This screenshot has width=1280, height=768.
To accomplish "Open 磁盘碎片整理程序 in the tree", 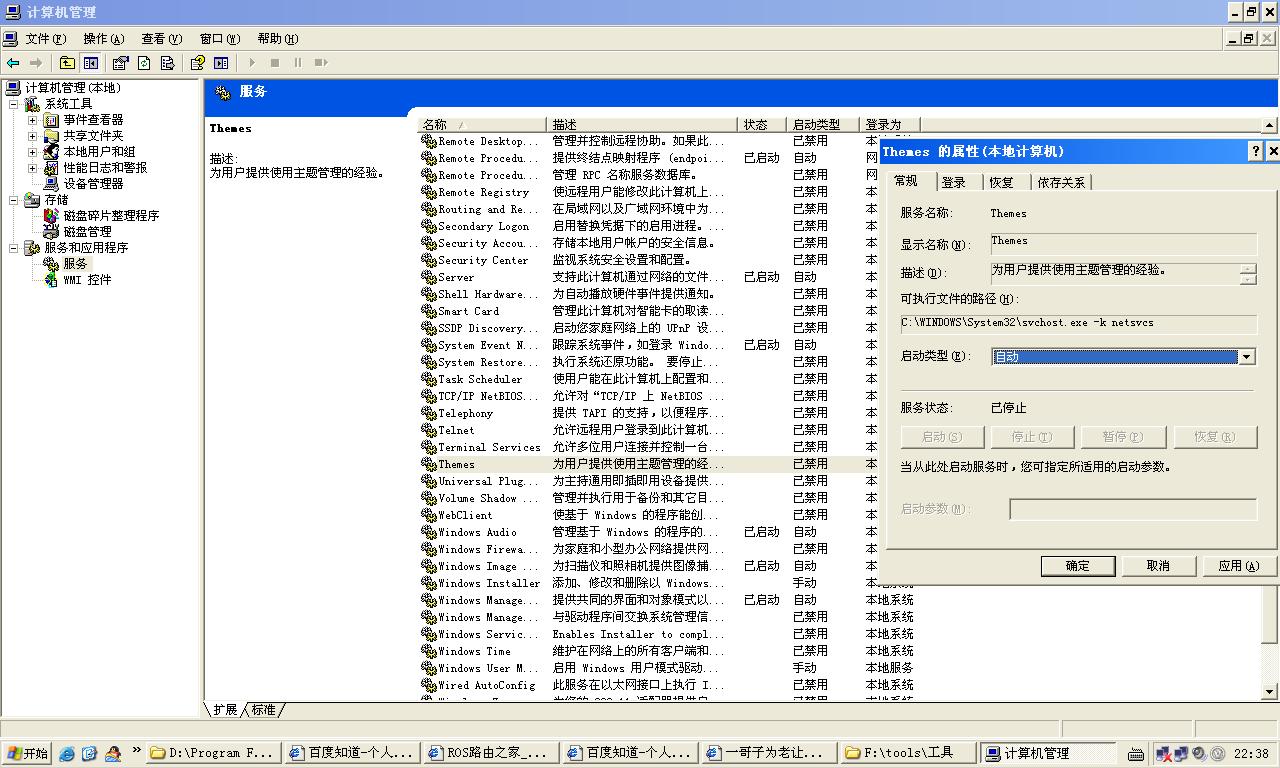I will pos(111,216).
